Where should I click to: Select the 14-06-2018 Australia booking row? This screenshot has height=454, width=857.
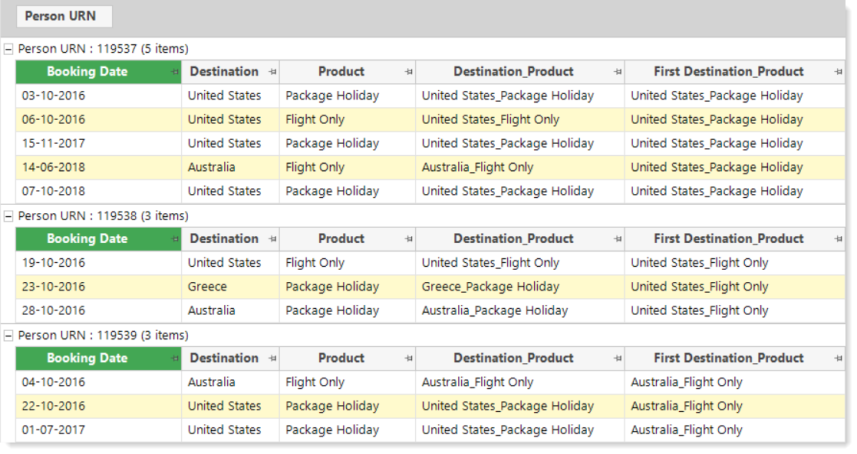pyautogui.click(x=430, y=168)
